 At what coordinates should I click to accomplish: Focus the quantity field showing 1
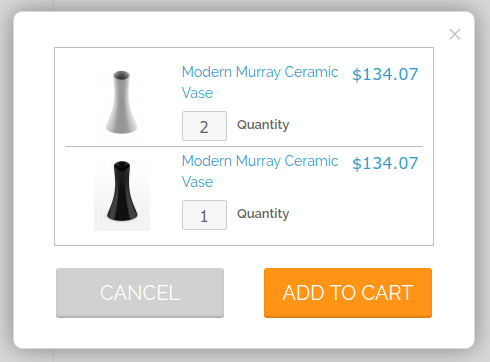click(x=204, y=215)
